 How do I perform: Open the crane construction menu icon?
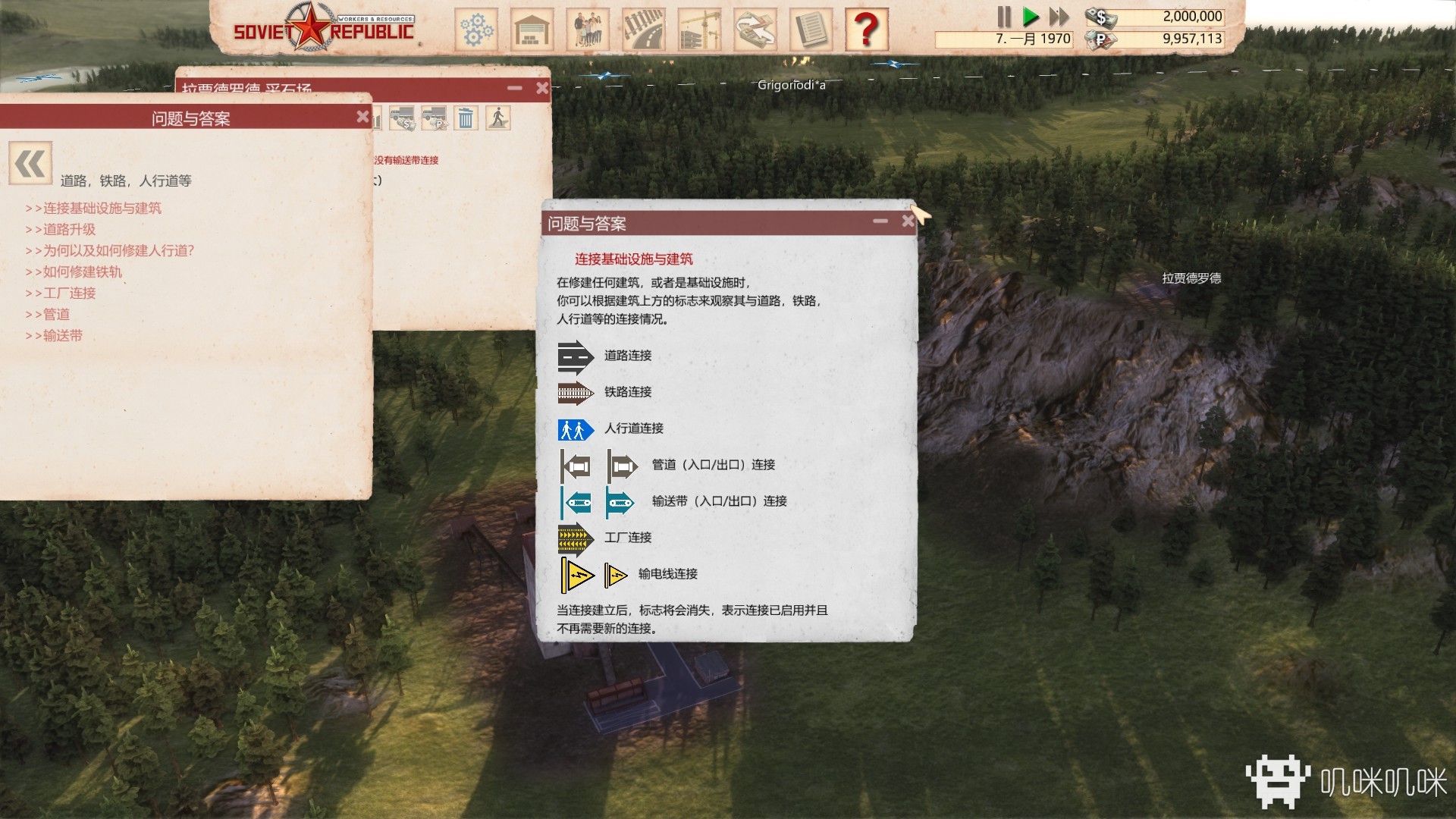(699, 30)
